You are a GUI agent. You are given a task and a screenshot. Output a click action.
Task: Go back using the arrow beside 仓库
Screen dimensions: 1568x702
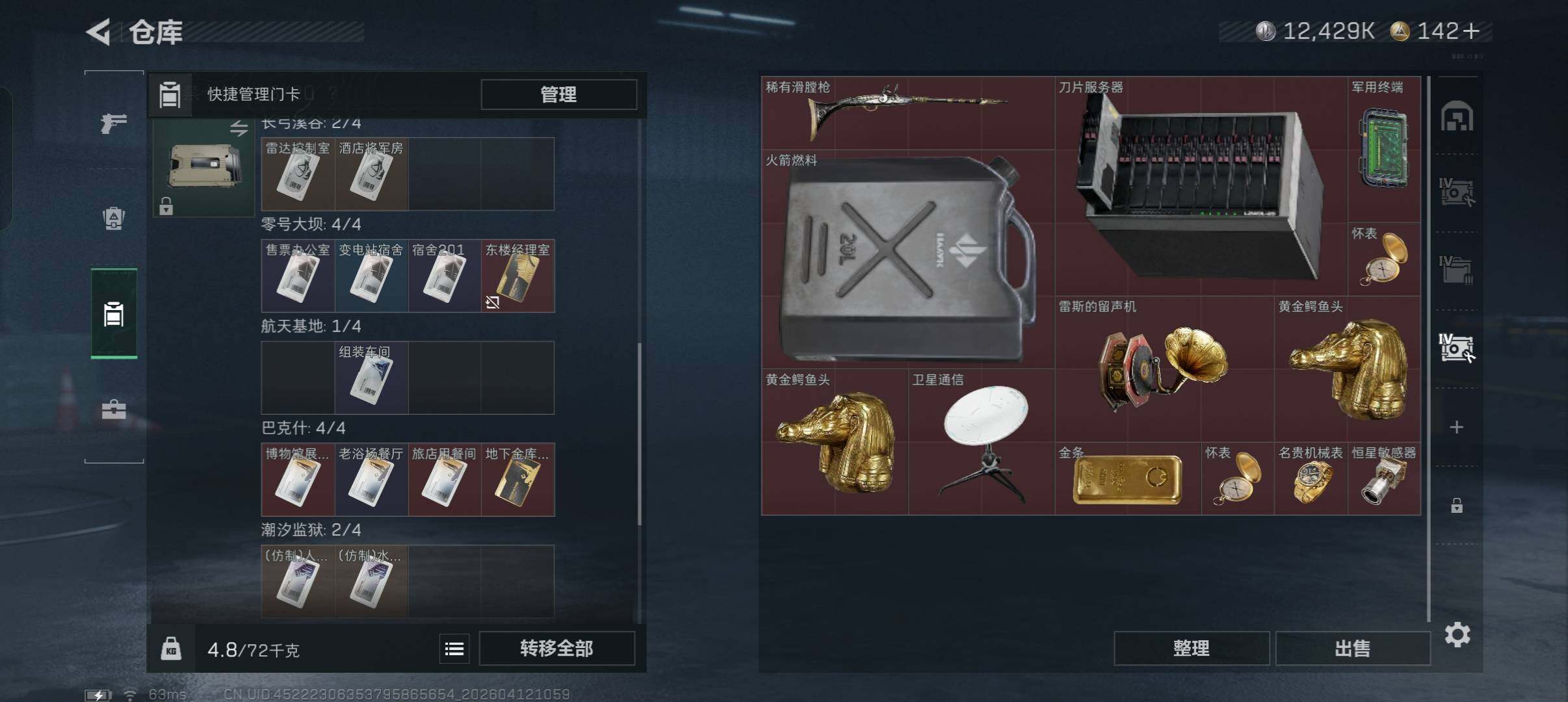[99, 32]
